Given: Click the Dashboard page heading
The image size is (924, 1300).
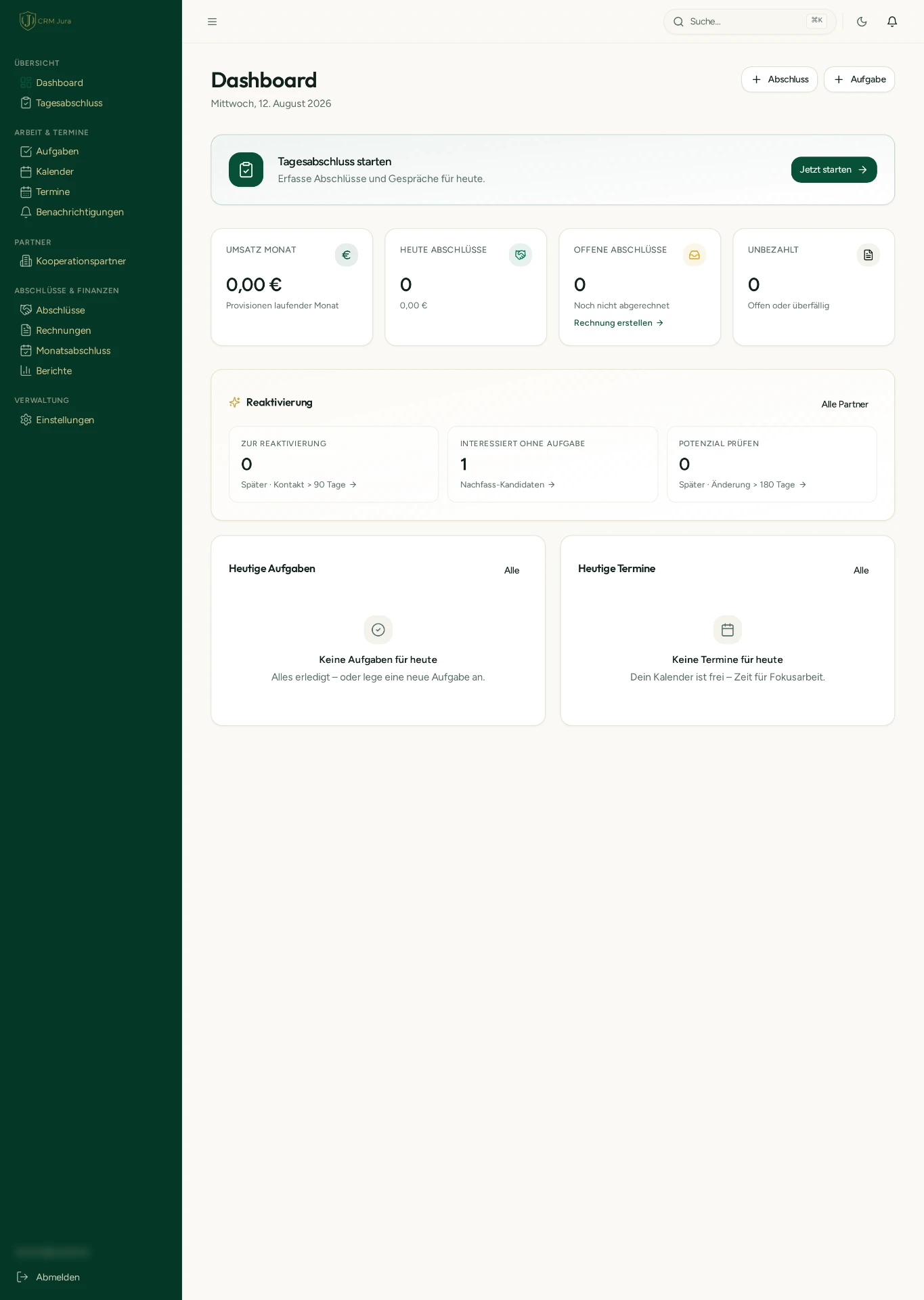Looking at the screenshot, I should click(264, 80).
